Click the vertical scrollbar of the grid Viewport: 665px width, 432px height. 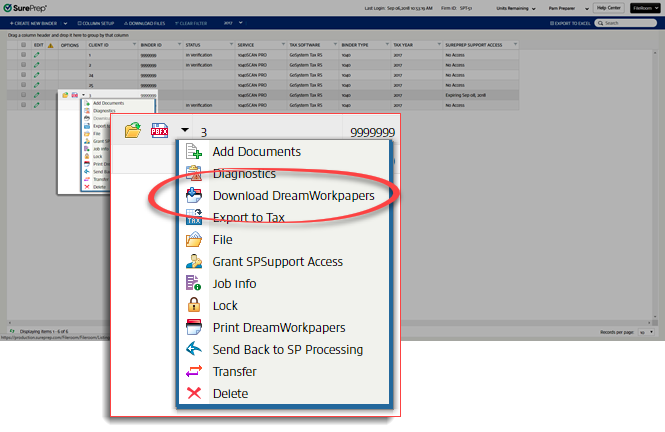[655, 184]
